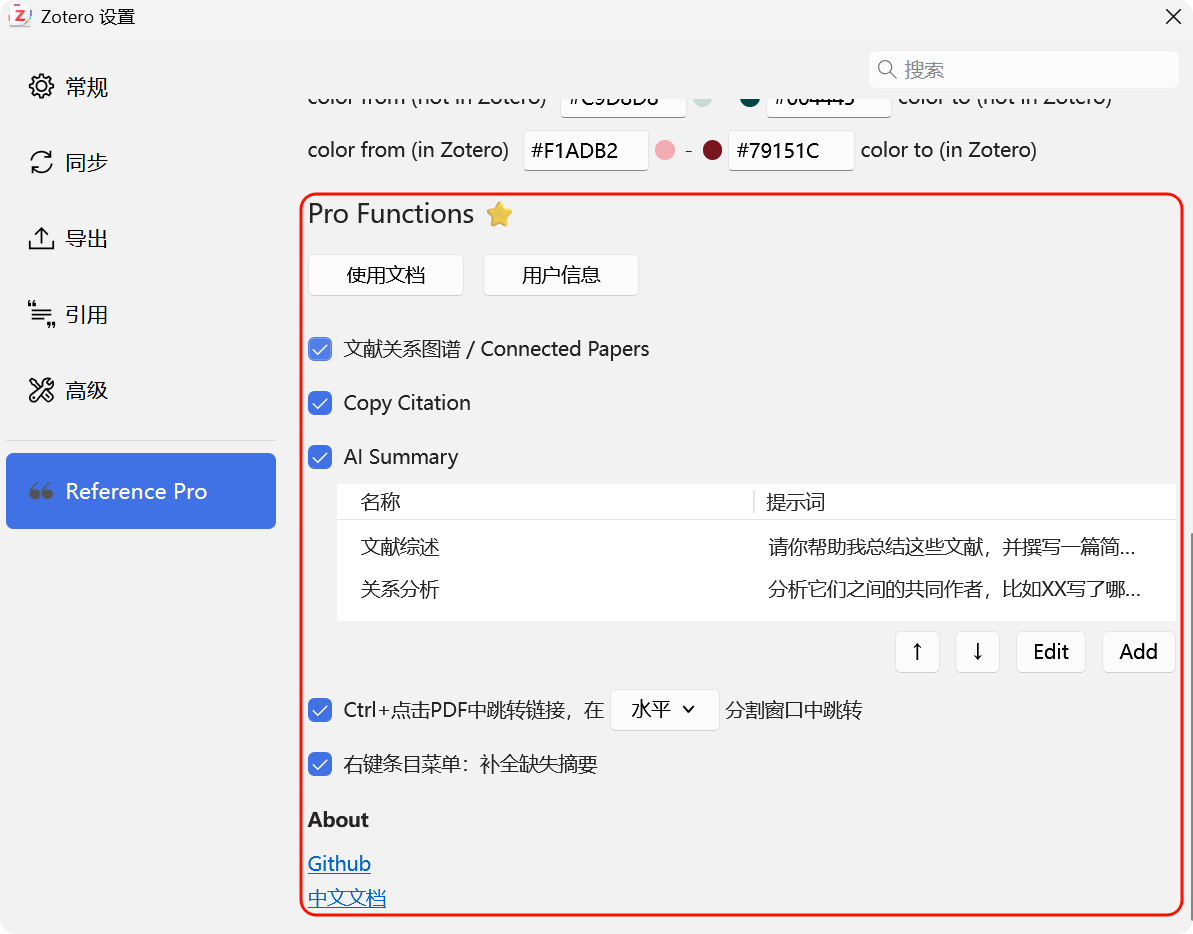Image resolution: width=1193 pixels, height=934 pixels.
Task: Click the Edit prompt button
Action: tap(1051, 652)
